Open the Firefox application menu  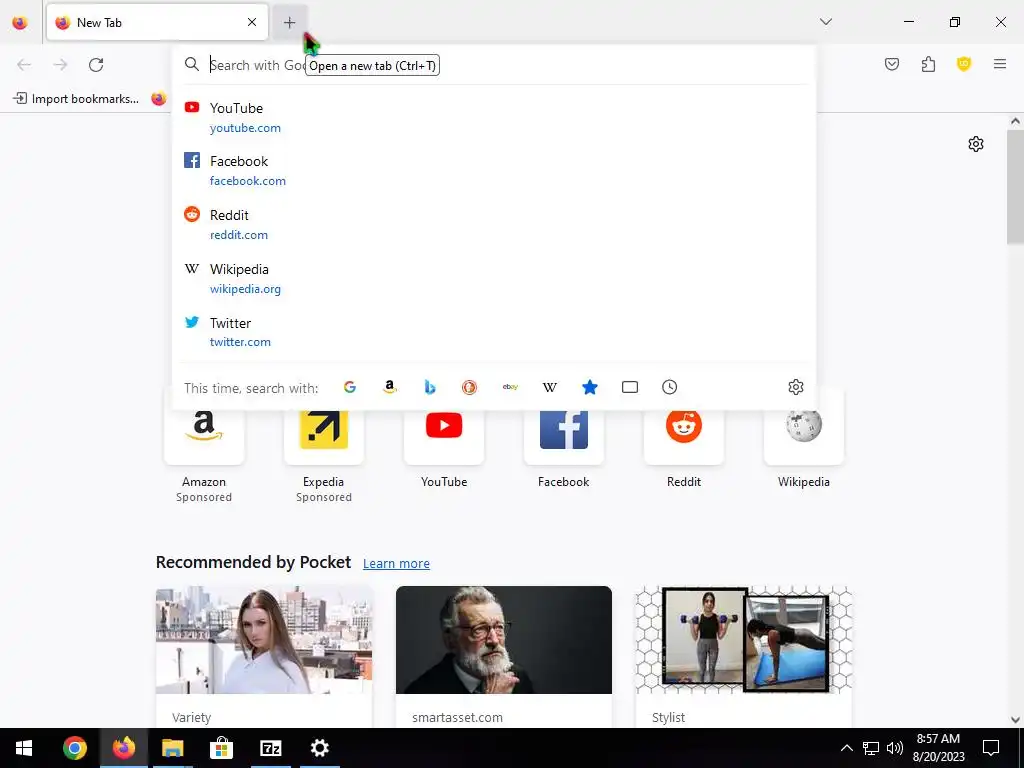point(1000,64)
